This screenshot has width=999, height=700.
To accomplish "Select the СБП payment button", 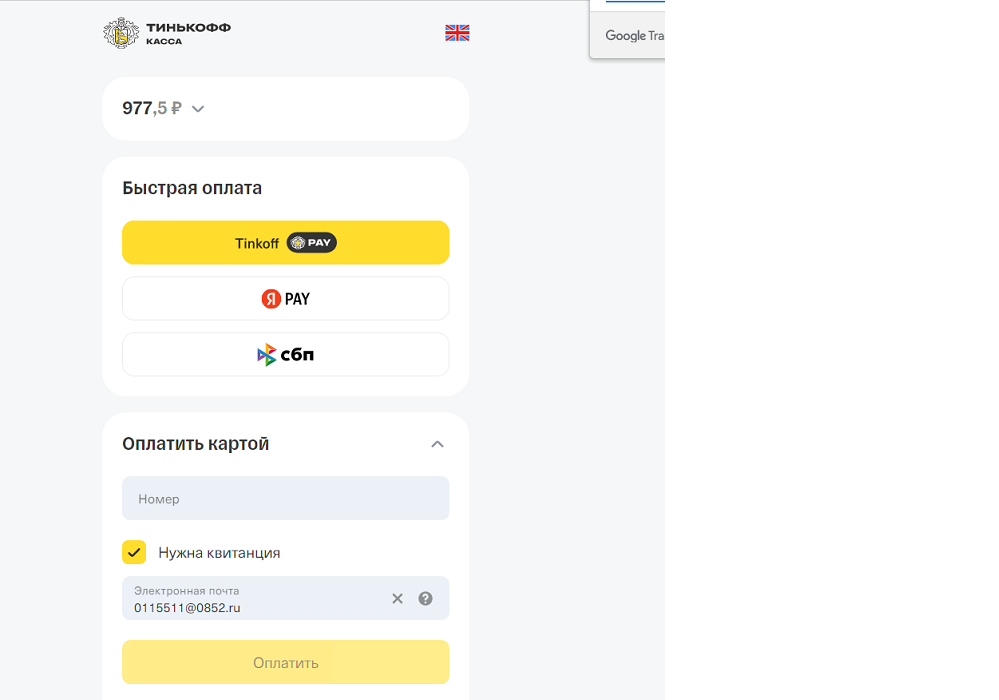I will (285, 355).
